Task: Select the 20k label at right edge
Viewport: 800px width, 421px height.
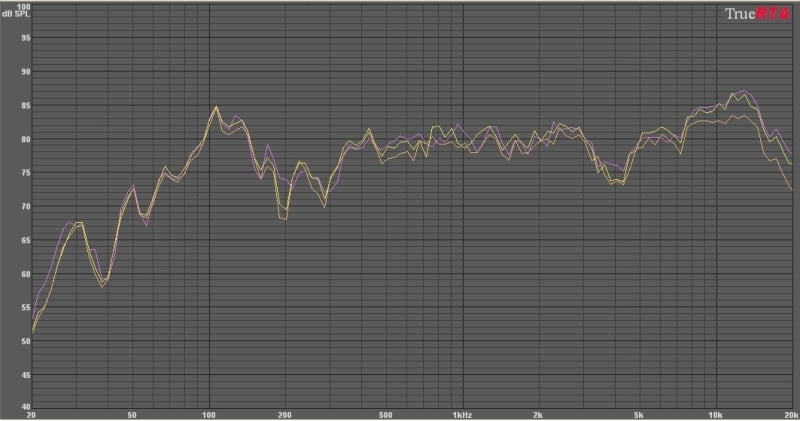Action: (789, 414)
